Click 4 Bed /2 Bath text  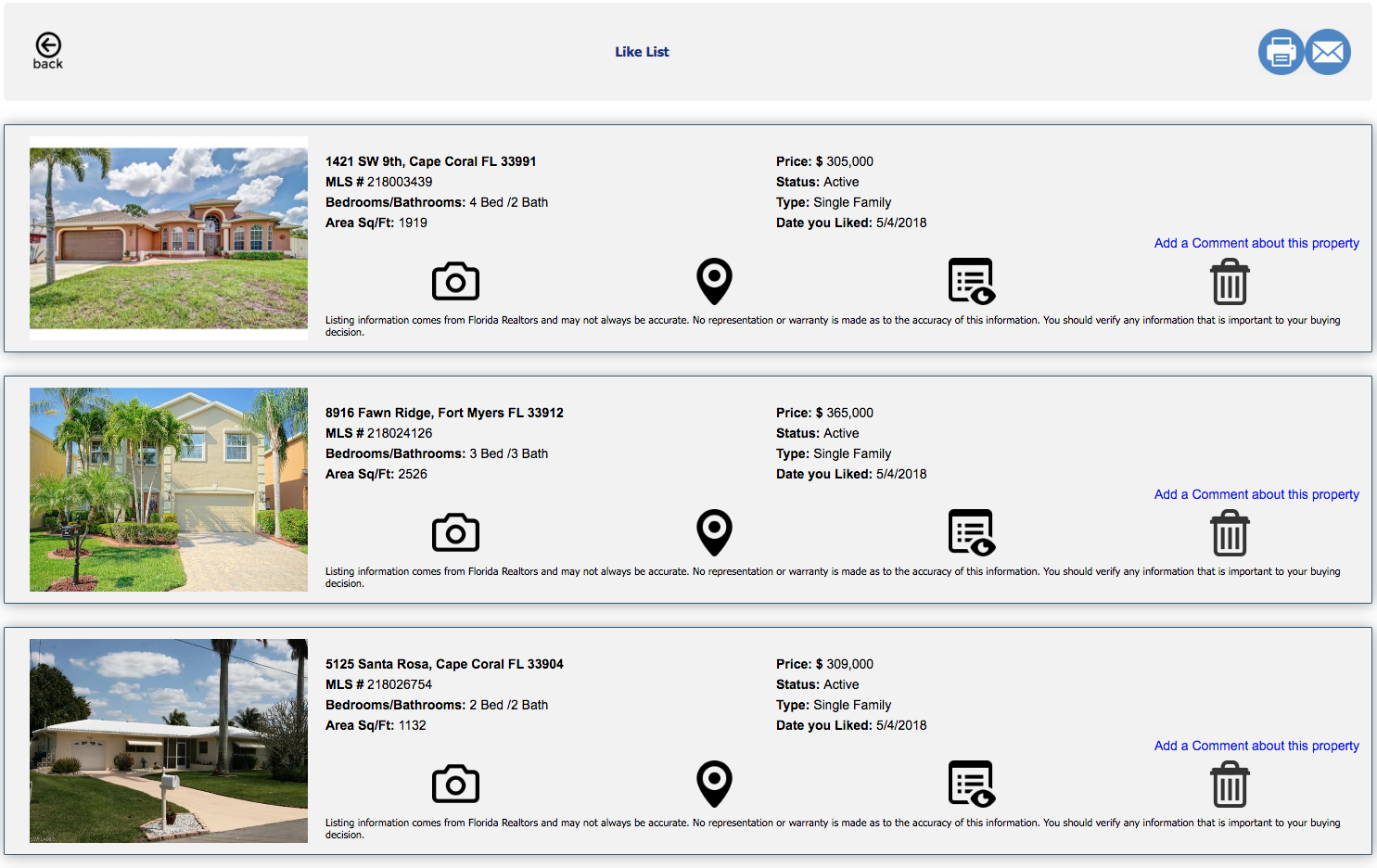pos(509,202)
